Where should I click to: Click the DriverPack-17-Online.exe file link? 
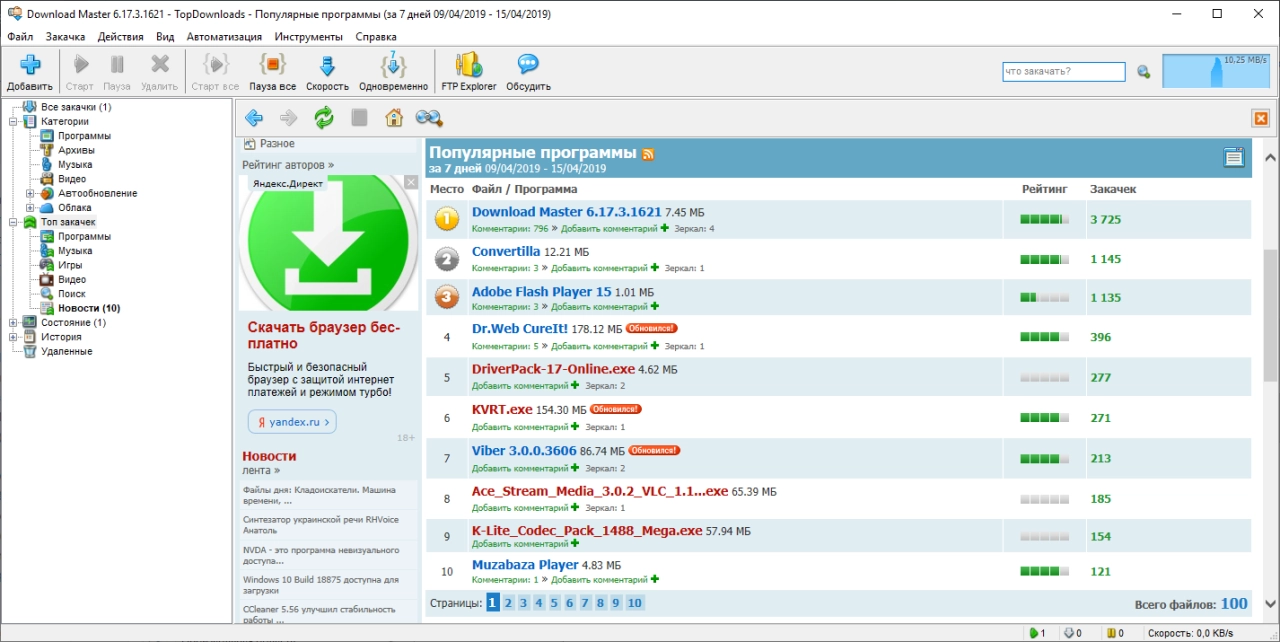[553, 369]
